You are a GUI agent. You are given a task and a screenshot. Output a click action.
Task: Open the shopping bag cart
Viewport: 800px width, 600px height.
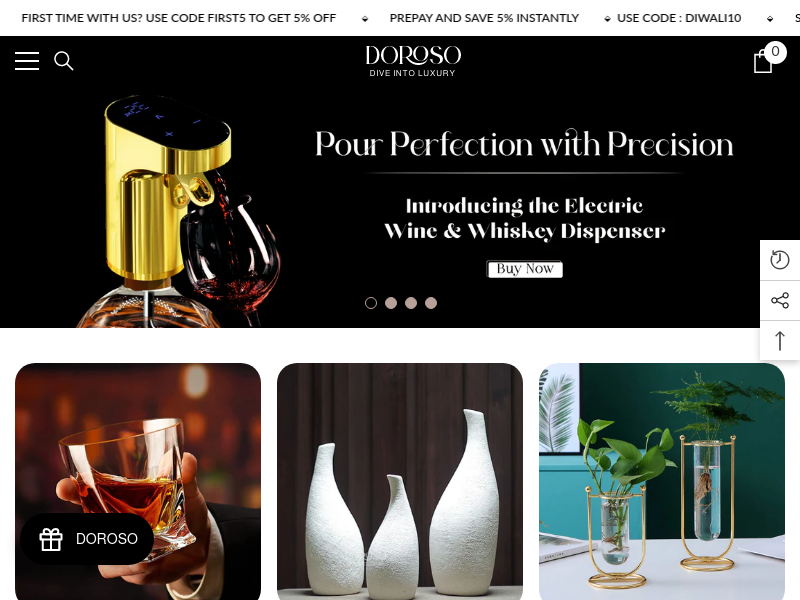point(763,61)
